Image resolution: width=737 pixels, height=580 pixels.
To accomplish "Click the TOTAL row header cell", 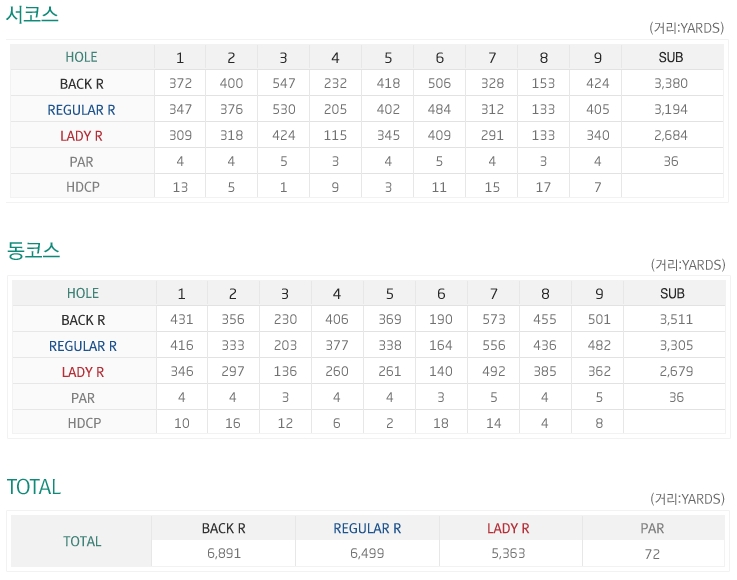I will [82, 541].
